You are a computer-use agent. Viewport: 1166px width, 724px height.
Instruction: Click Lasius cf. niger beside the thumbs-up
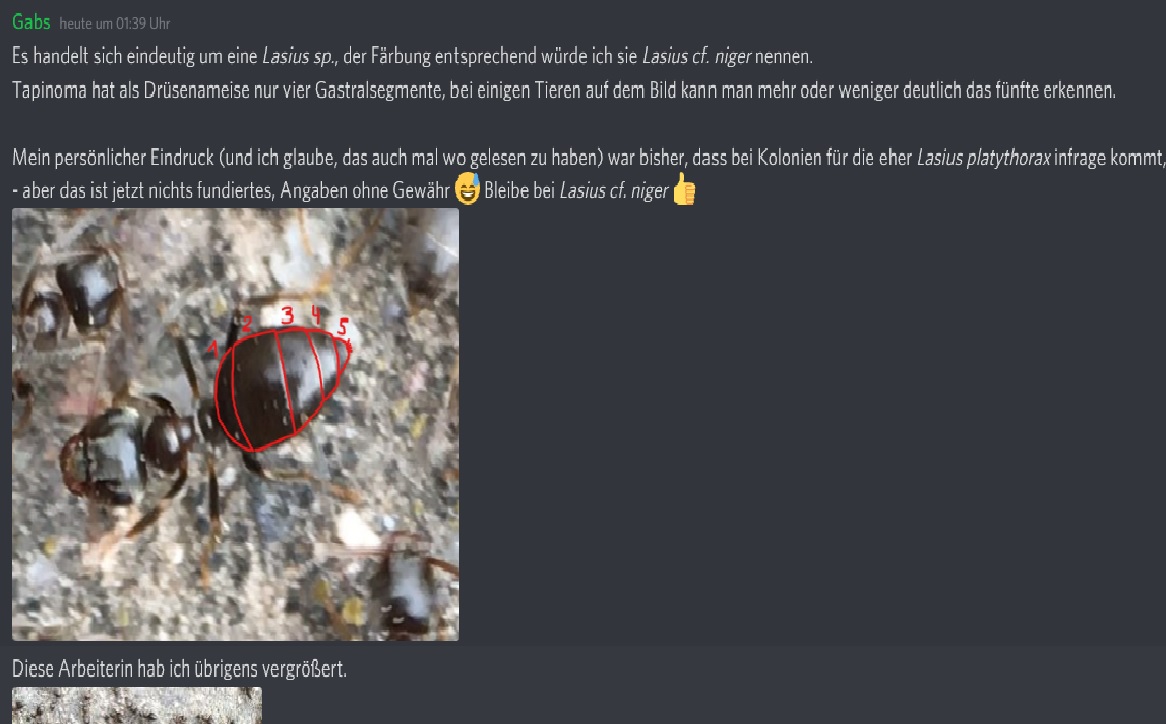coord(613,191)
